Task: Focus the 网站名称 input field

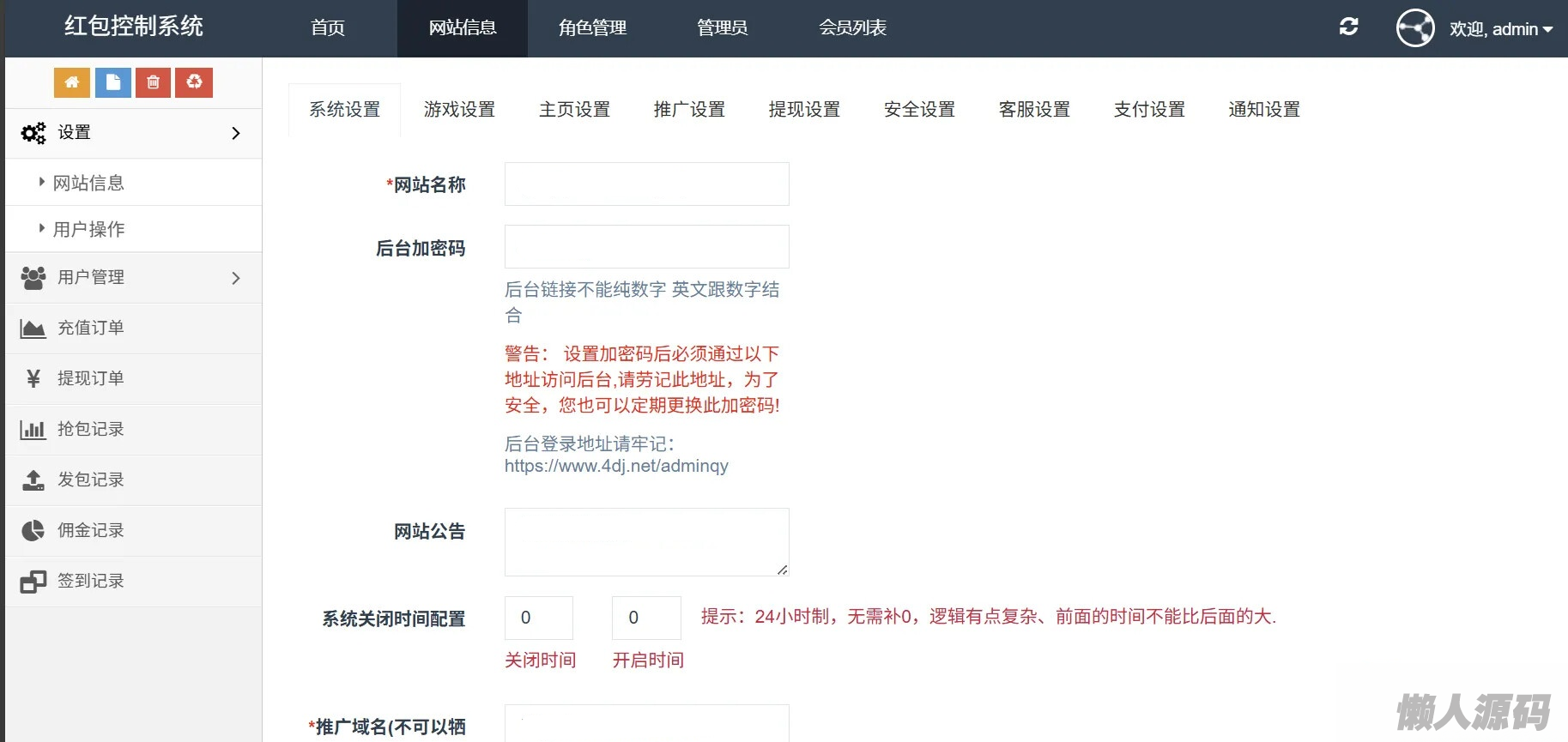Action: pyautogui.click(x=647, y=184)
